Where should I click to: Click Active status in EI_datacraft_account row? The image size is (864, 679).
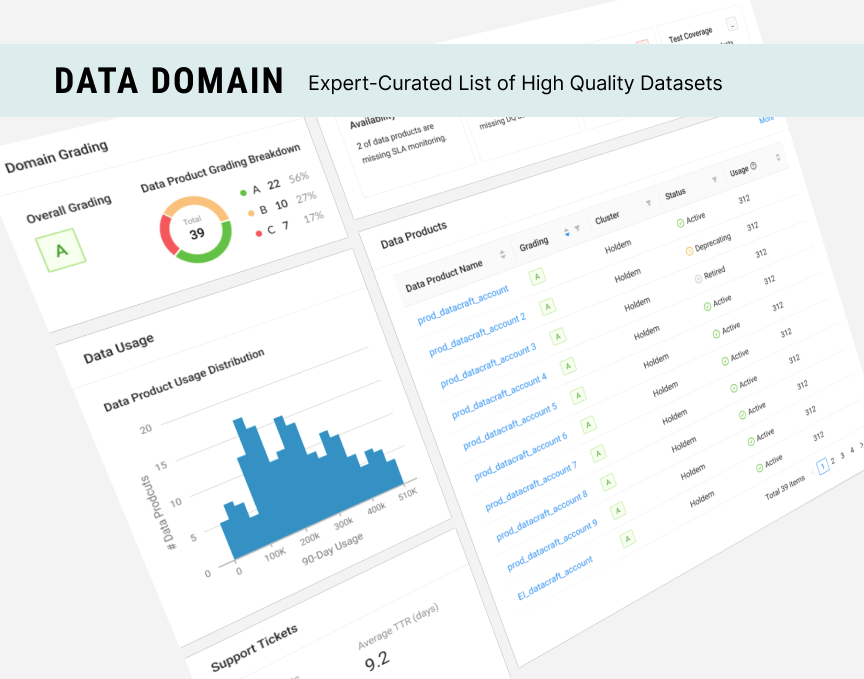point(769,462)
